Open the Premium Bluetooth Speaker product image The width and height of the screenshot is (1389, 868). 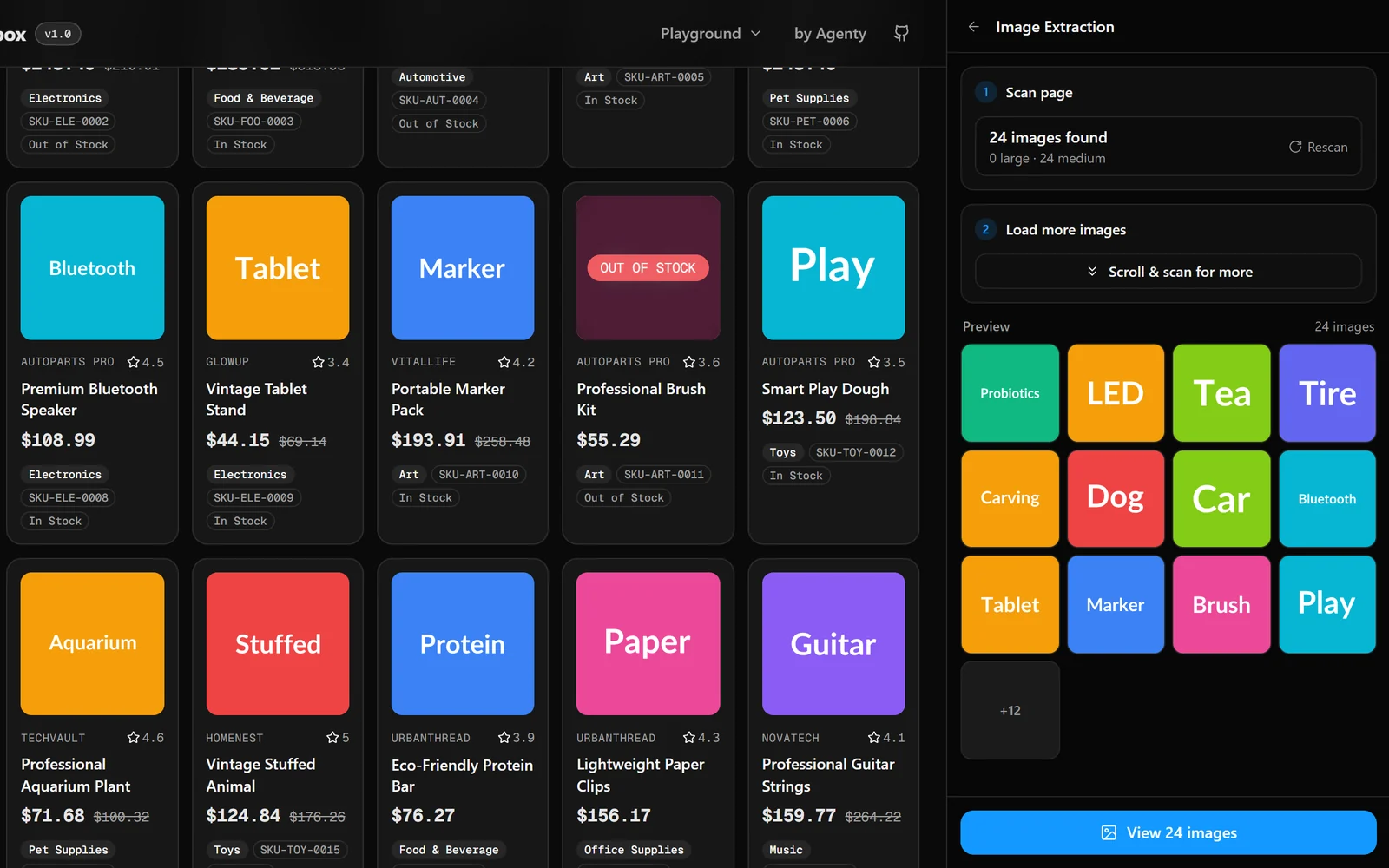click(x=92, y=267)
